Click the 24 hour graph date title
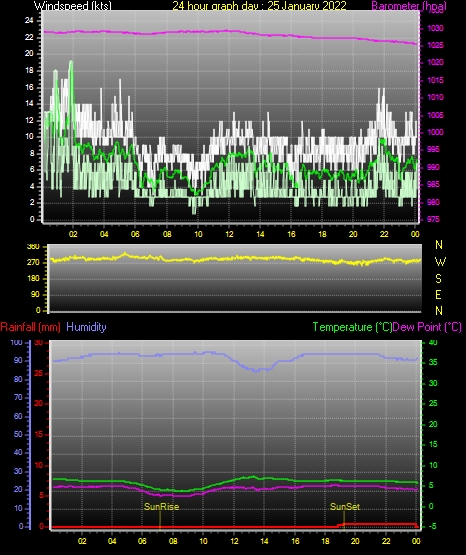The width and height of the screenshot is (466, 555). (259, 5)
